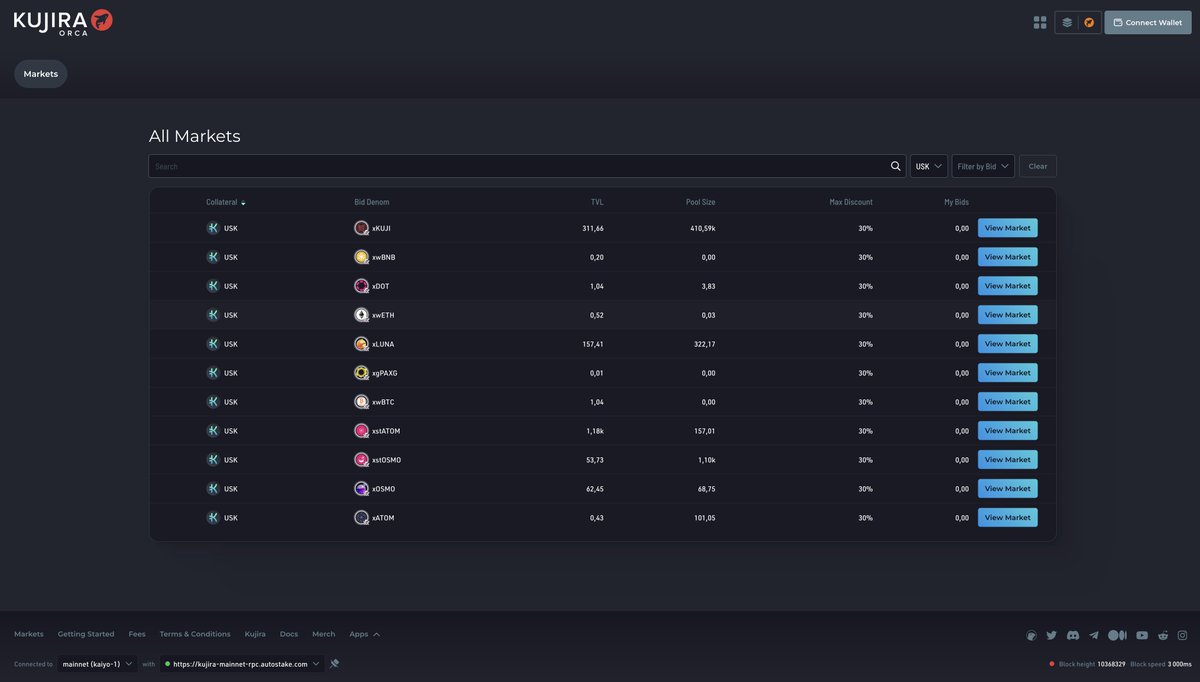Open the Discord link in footer
Image resolution: width=1200 pixels, height=682 pixels.
[x=1073, y=635]
